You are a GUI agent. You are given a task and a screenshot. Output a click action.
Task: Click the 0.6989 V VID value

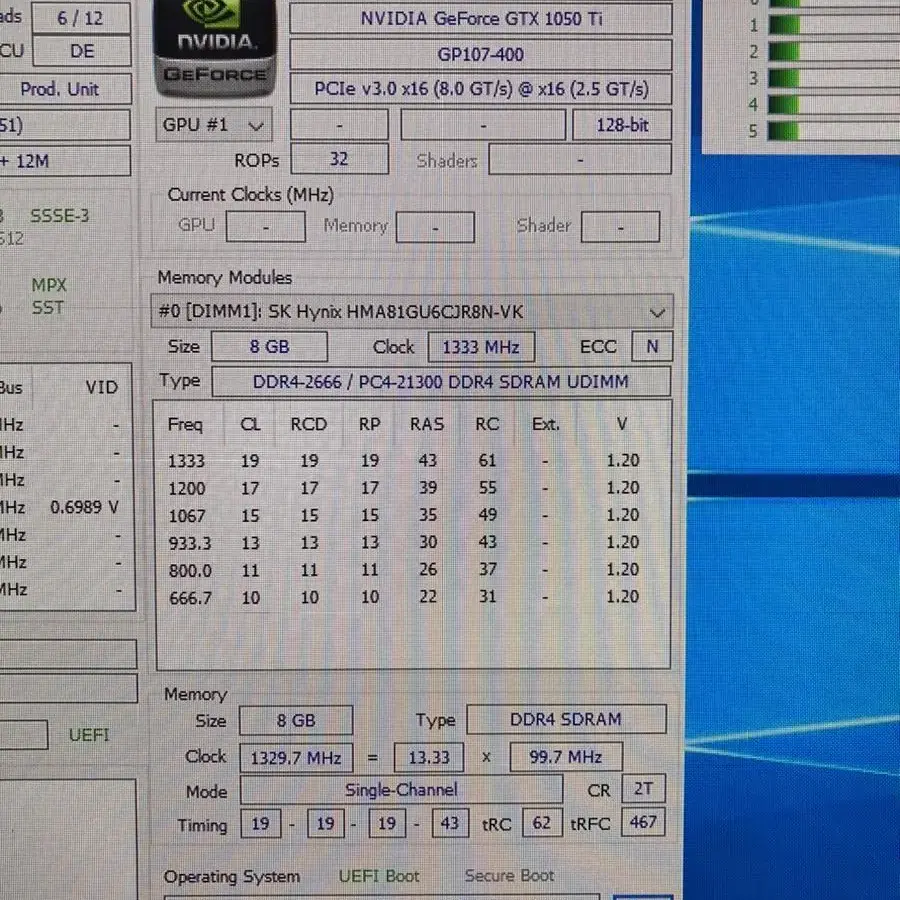click(84, 507)
